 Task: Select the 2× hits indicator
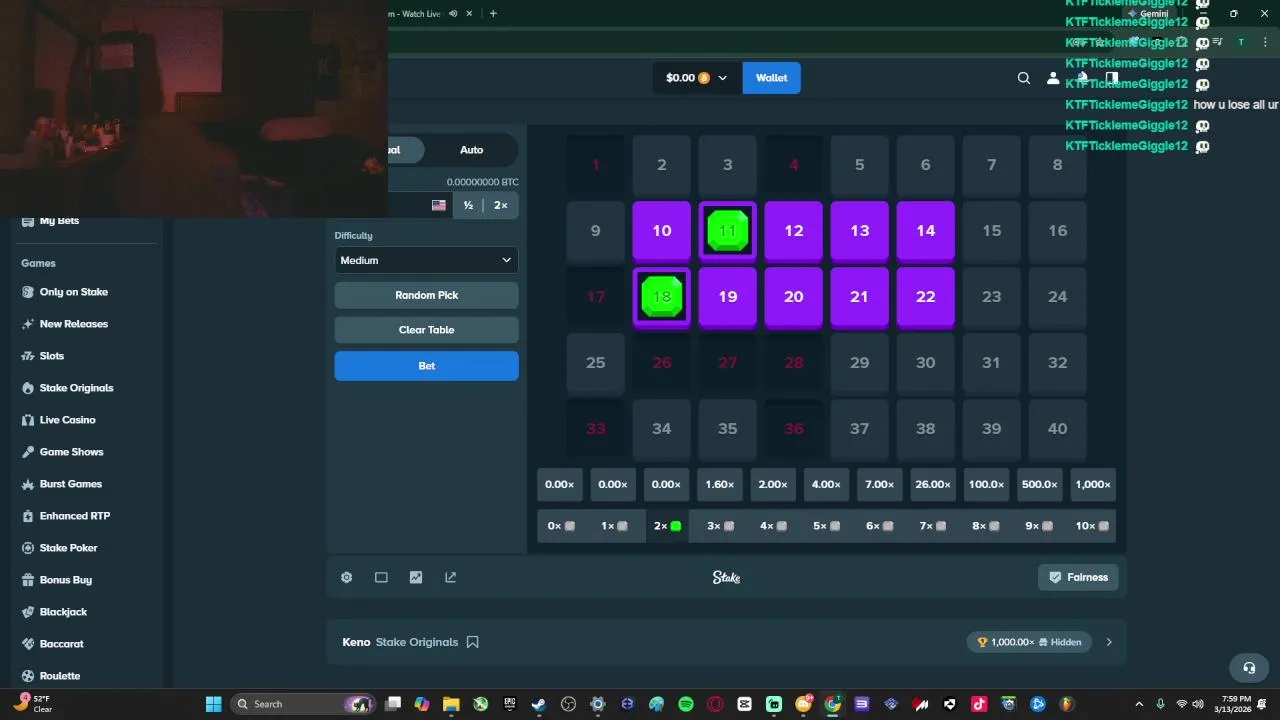point(668,526)
